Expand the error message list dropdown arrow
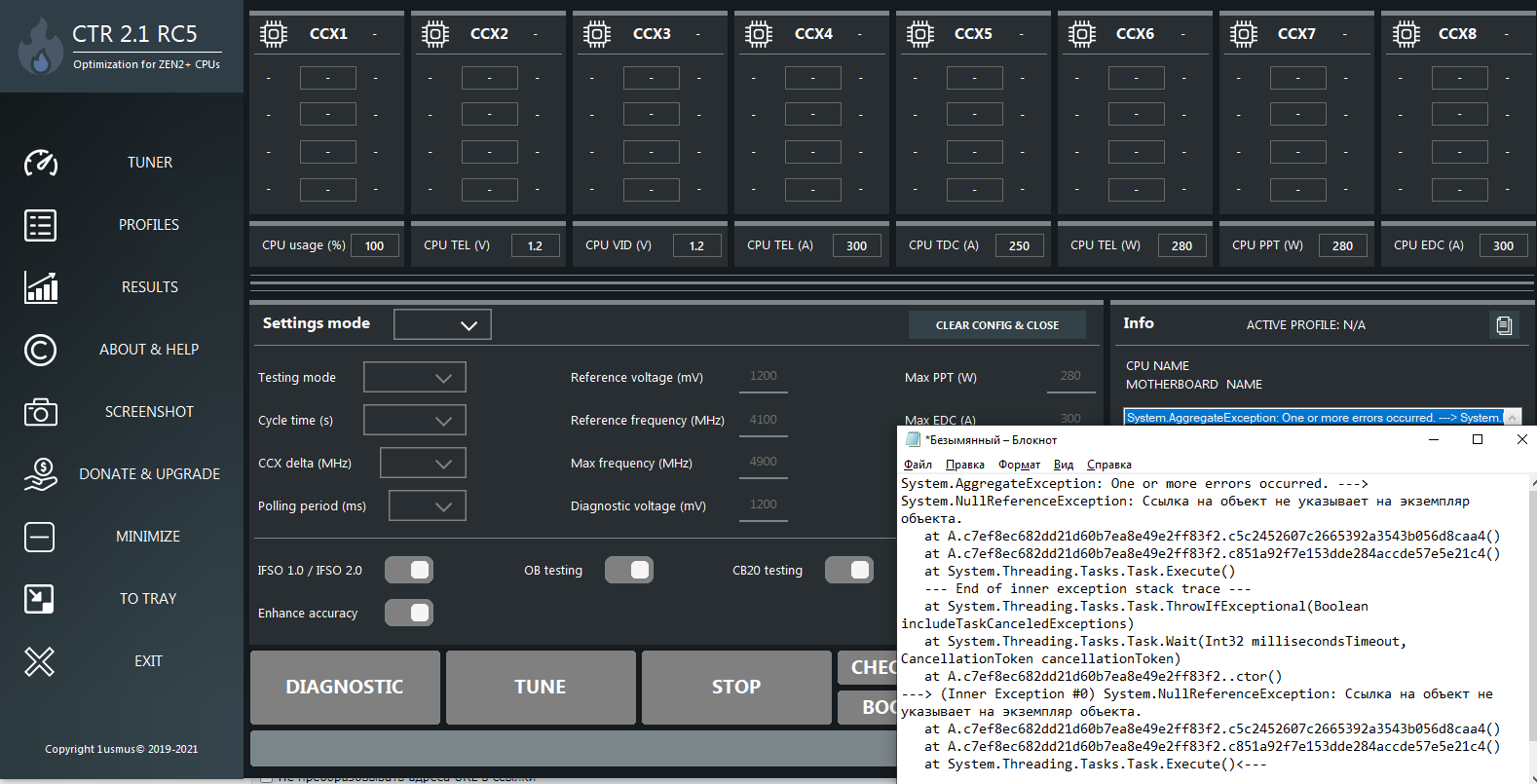The image size is (1537, 784). [x=1513, y=418]
